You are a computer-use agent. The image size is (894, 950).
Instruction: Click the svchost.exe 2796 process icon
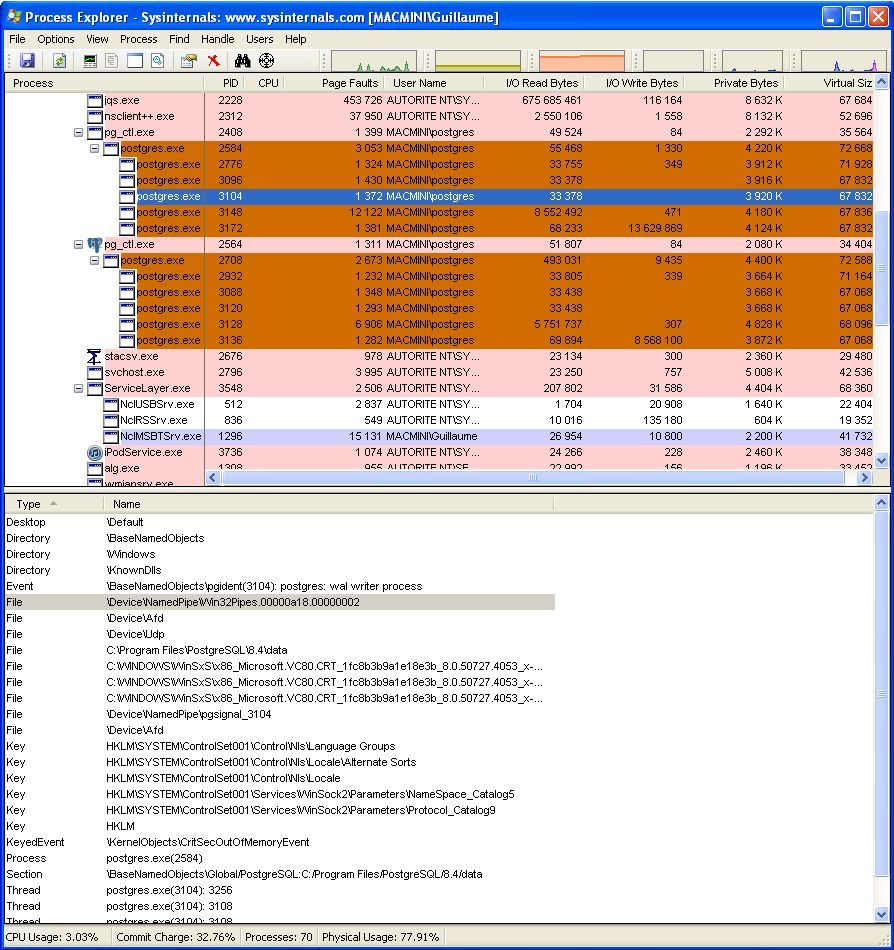(x=94, y=373)
